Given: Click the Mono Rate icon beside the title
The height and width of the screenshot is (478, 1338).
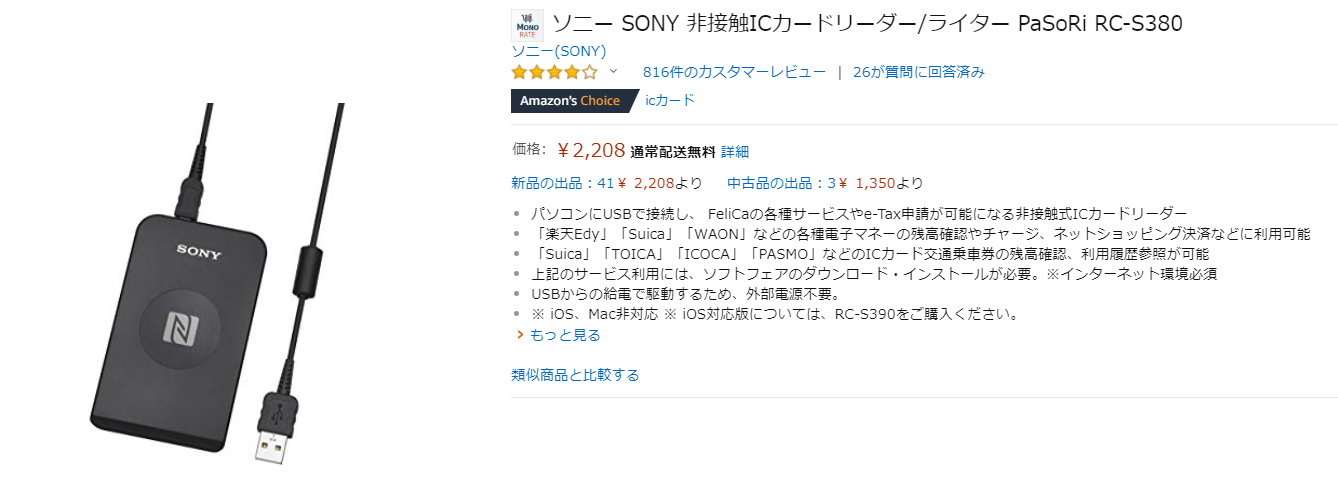Looking at the screenshot, I should (x=527, y=25).
